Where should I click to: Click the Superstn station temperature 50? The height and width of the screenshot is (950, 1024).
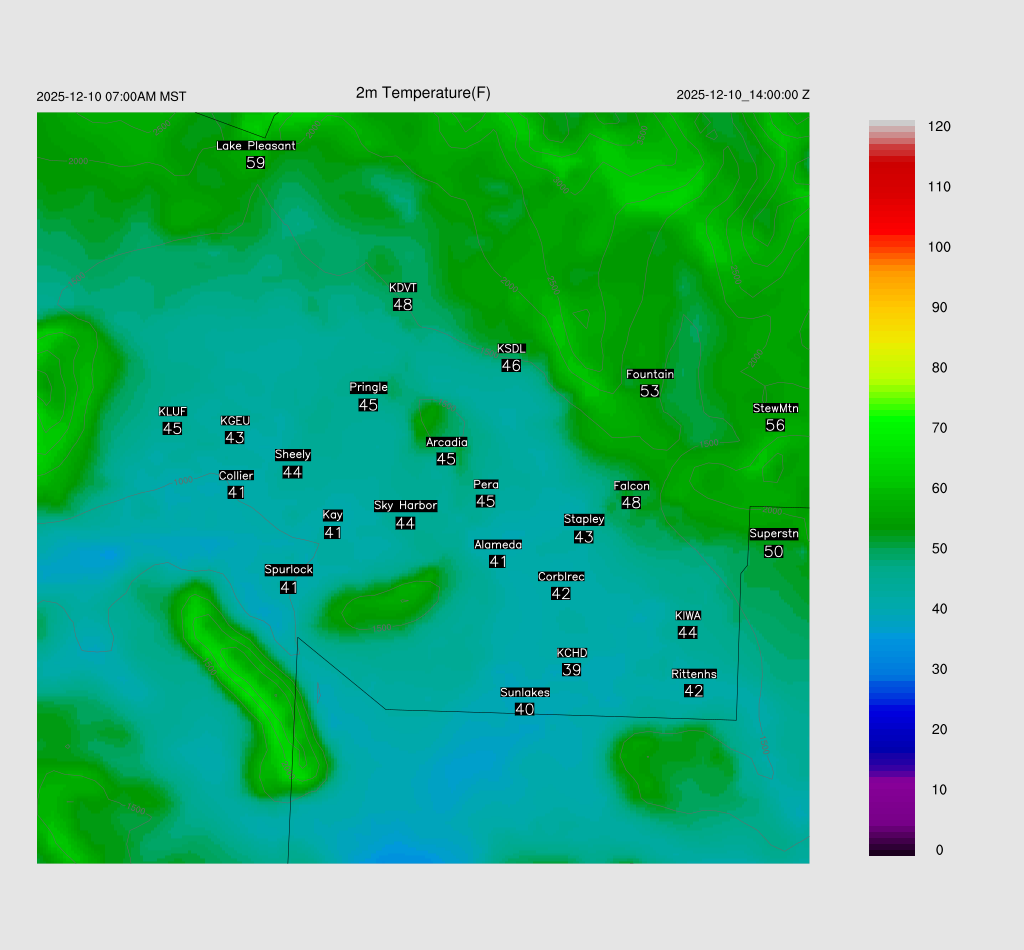(773, 552)
